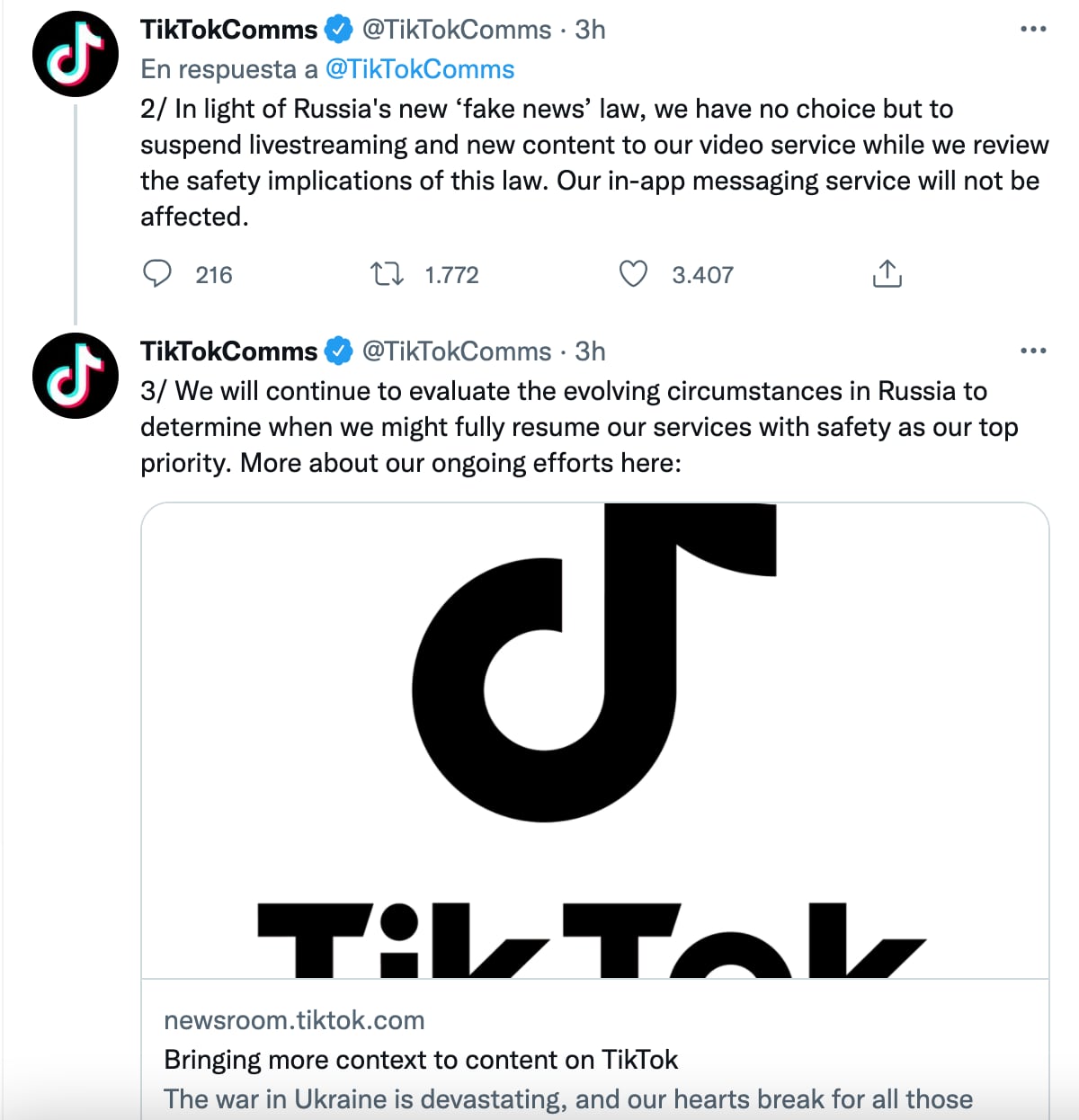This screenshot has height=1120, width=1079.
Task: Click the @TikTokComms handle on tweet 3/
Action: point(458,351)
